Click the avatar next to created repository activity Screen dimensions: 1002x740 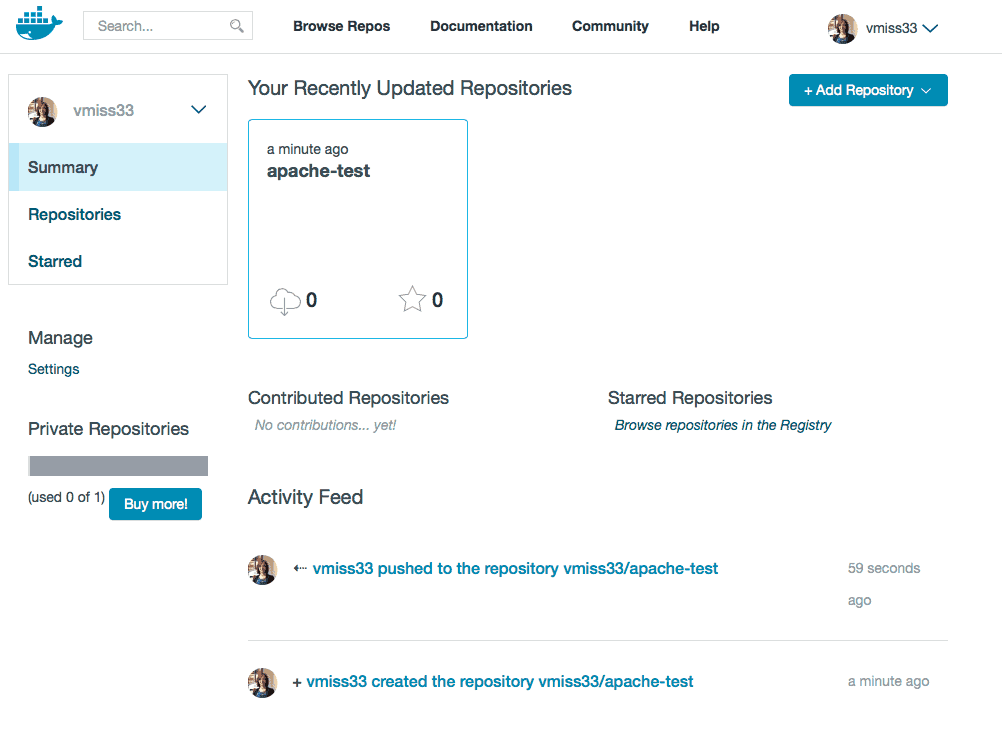tap(263, 682)
